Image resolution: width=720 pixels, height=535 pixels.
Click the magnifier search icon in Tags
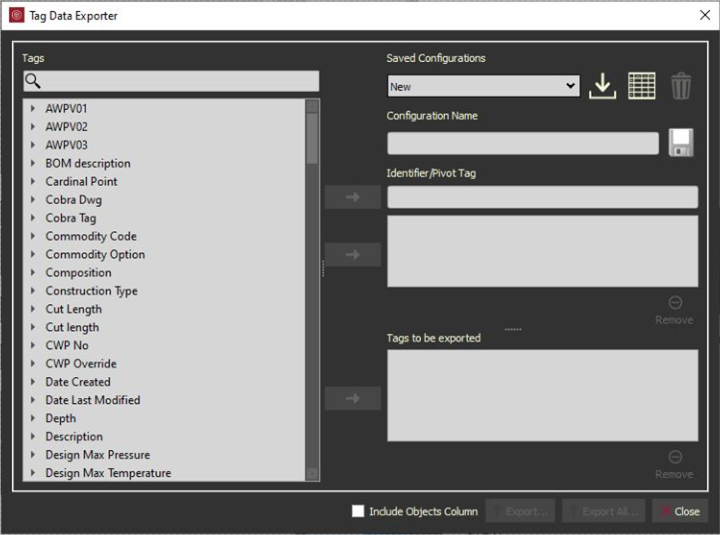pyautogui.click(x=33, y=81)
